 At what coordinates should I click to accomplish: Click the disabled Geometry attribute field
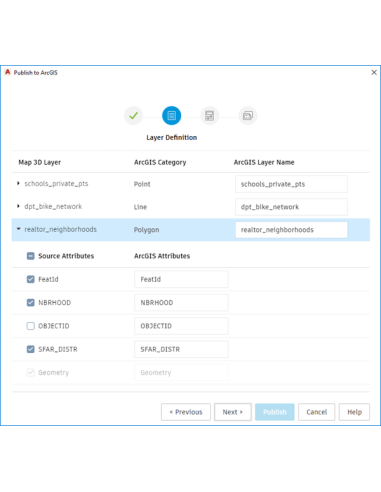coord(181,373)
